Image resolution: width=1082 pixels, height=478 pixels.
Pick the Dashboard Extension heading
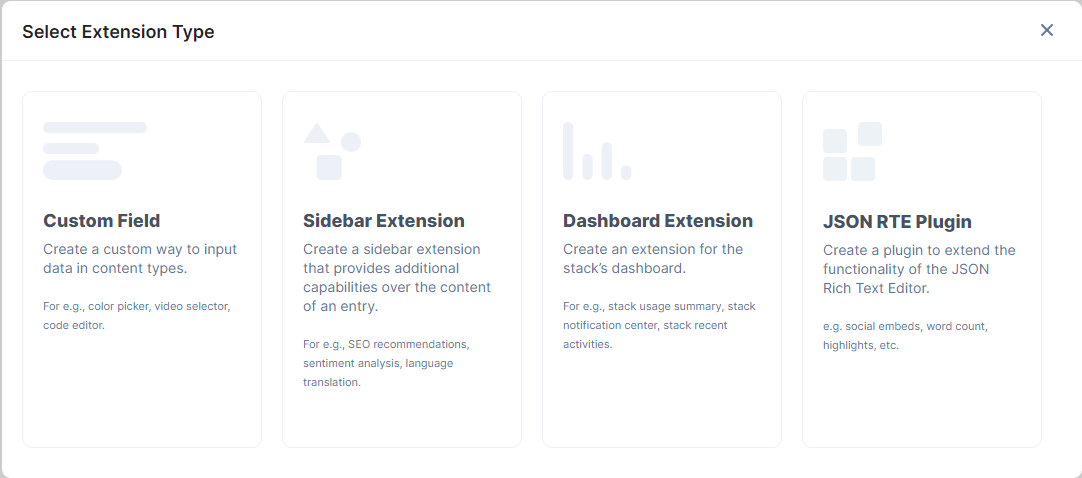point(657,221)
